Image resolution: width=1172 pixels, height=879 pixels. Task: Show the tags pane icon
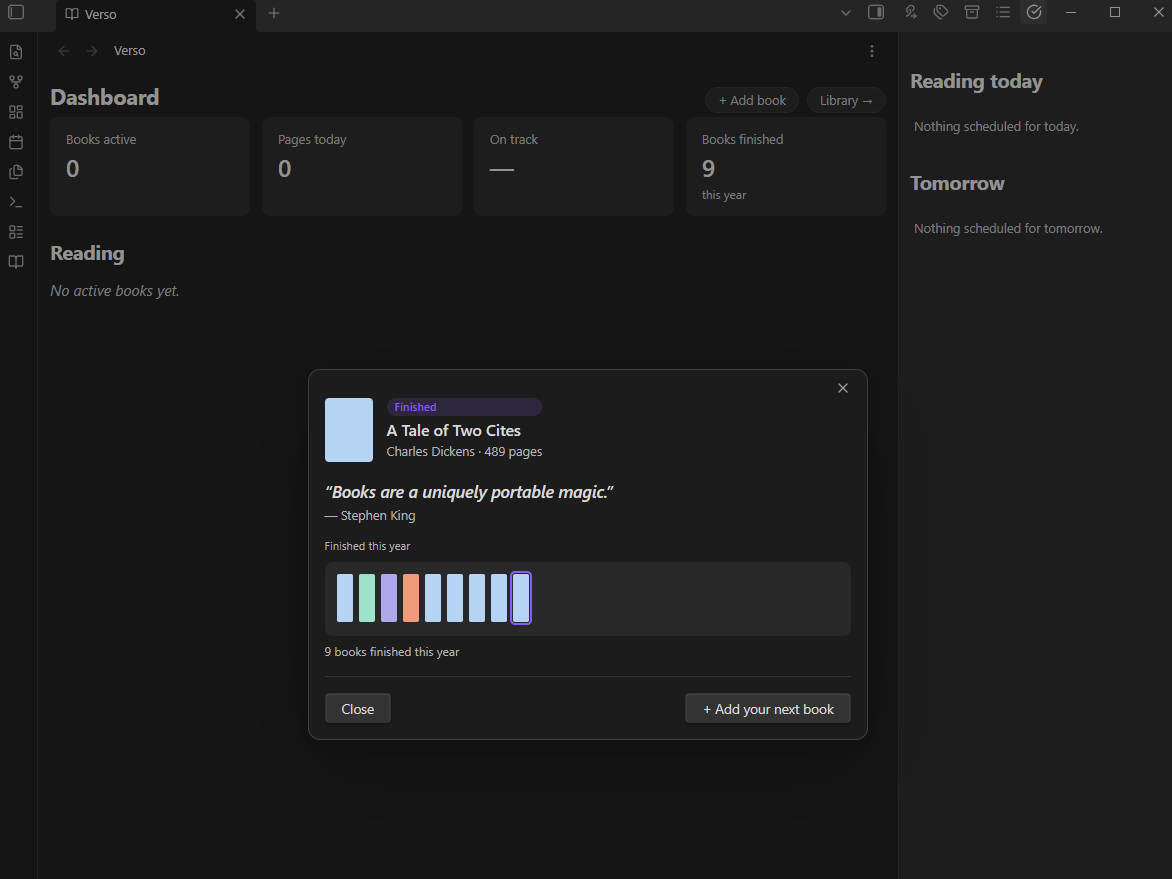pos(941,12)
